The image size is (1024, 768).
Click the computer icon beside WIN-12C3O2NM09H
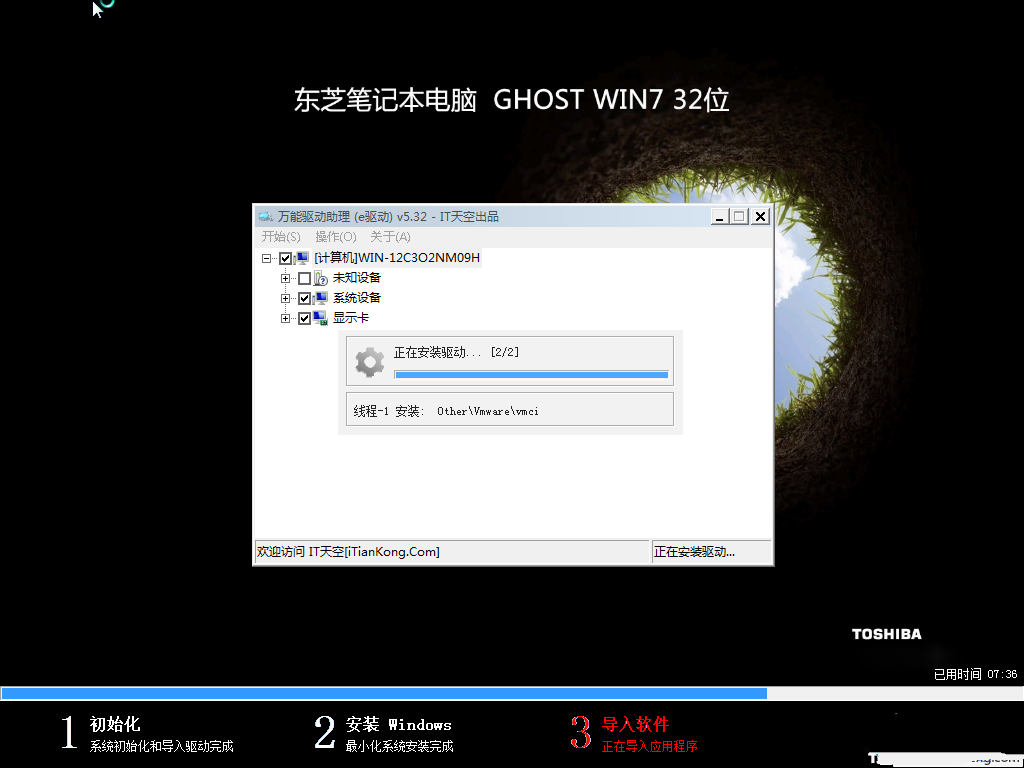302,258
